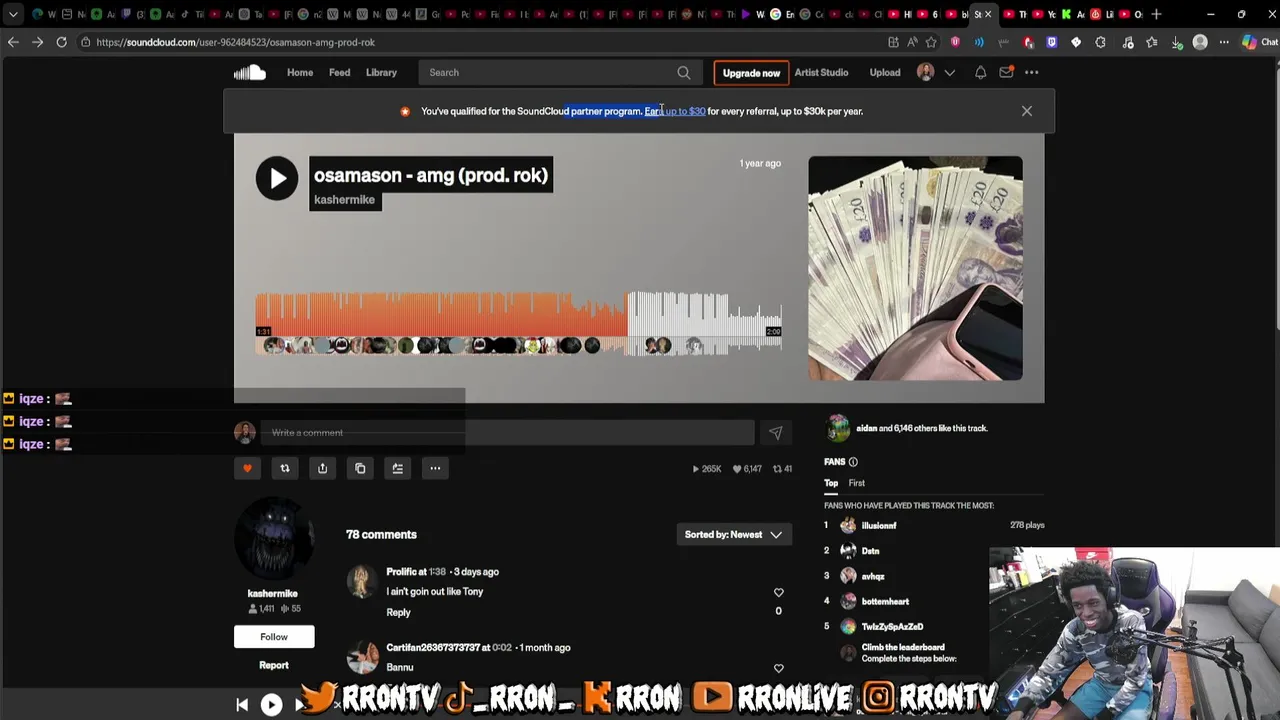Go back with the browser back arrow
Screen dimensions: 1280x720
tap(13, 42)
